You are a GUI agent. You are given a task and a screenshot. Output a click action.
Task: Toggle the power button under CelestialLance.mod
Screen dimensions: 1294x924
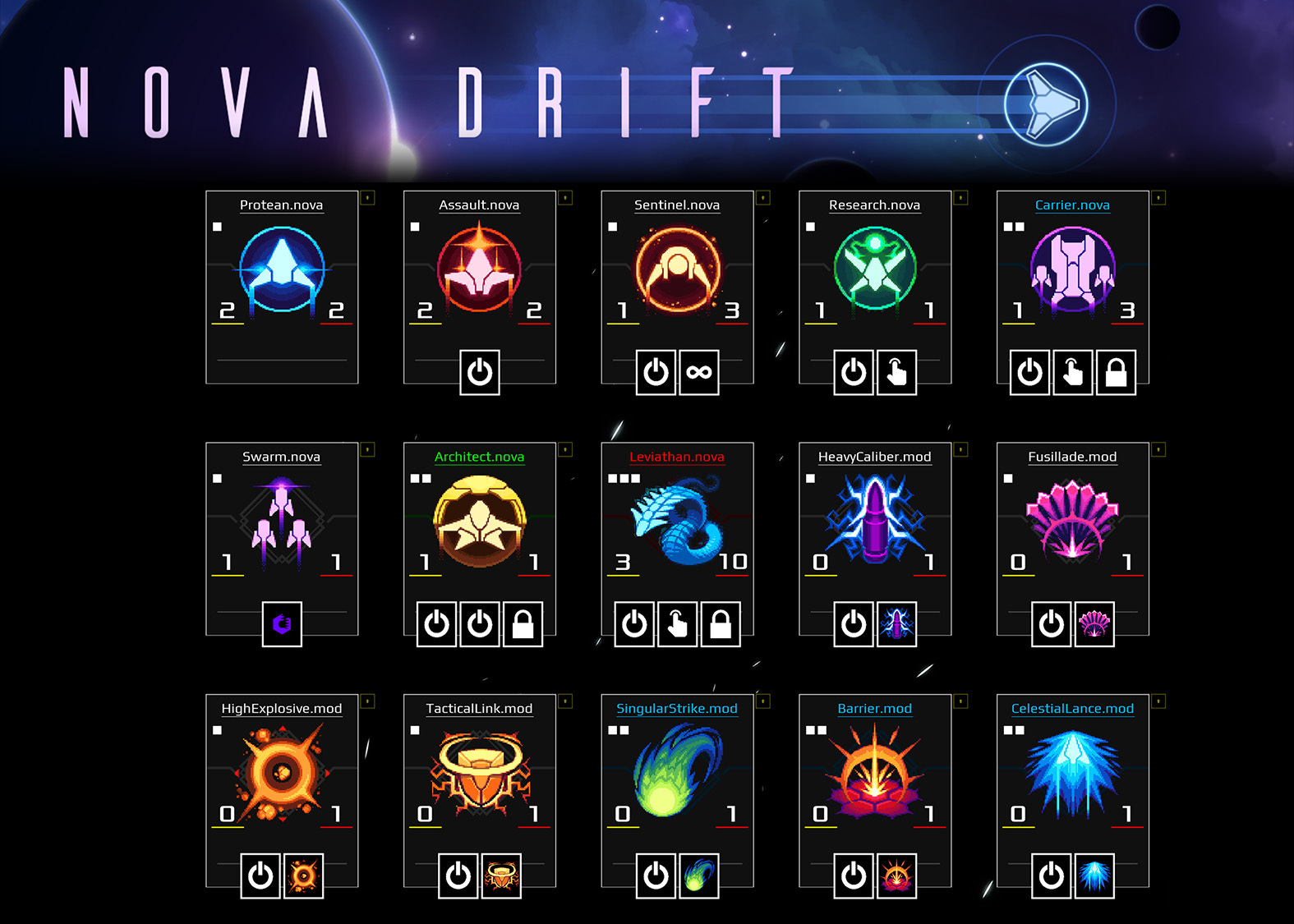1052,876
